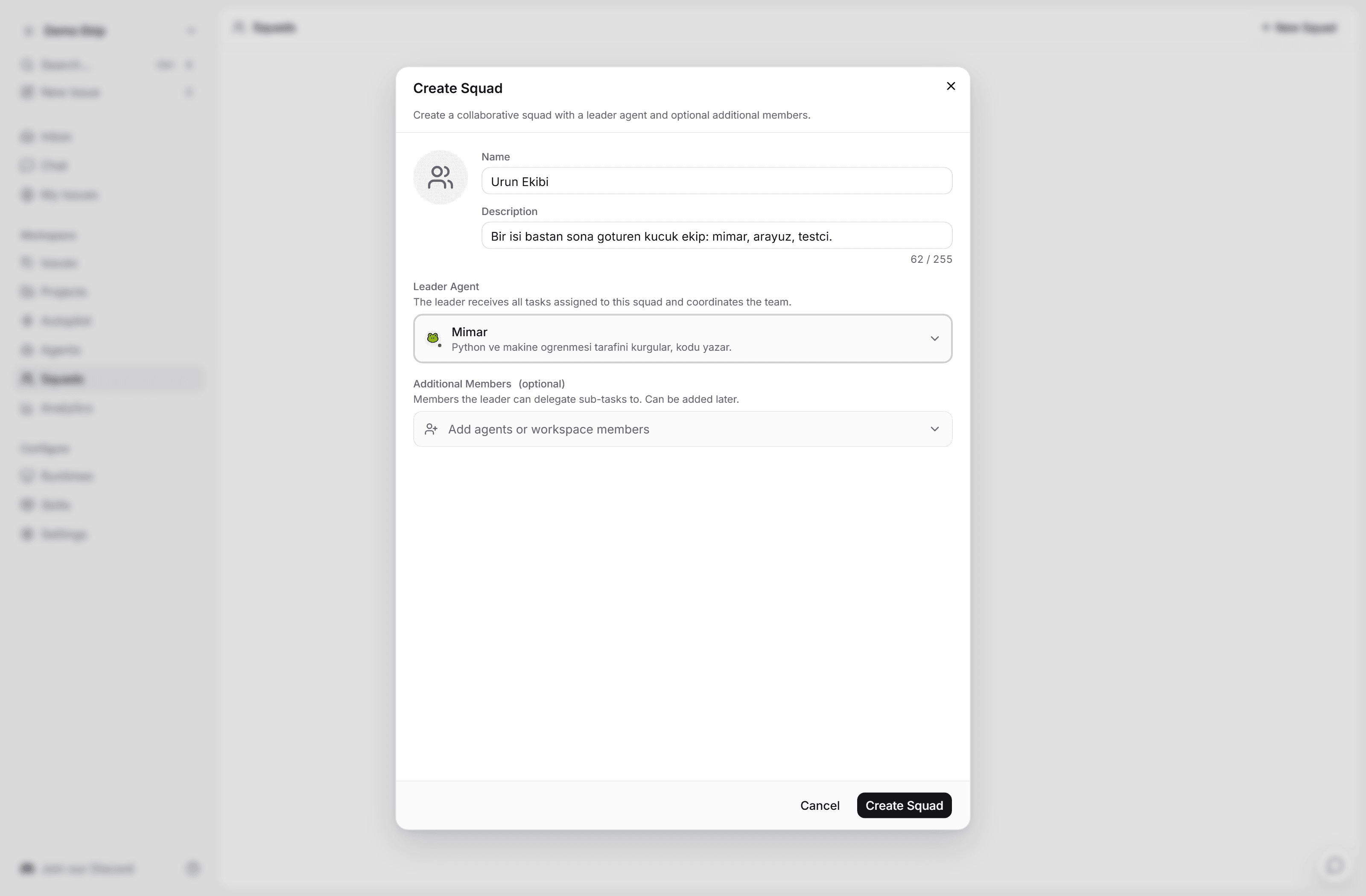Expand the Leader Agent chevron
Image resolution: width=1366 pixels, height=896 pixels.
(x=934, y=338)
